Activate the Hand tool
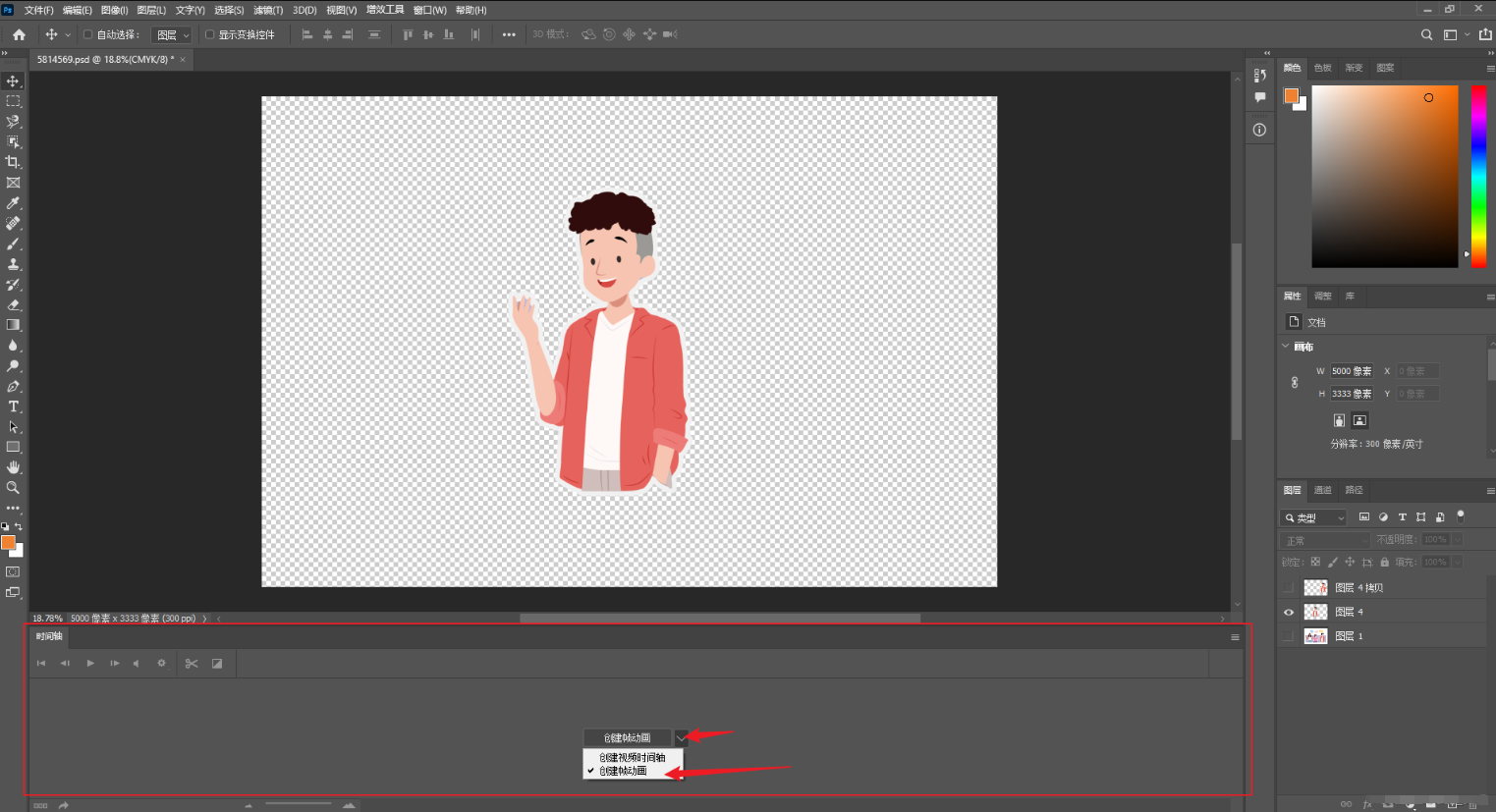 point(13,467)
